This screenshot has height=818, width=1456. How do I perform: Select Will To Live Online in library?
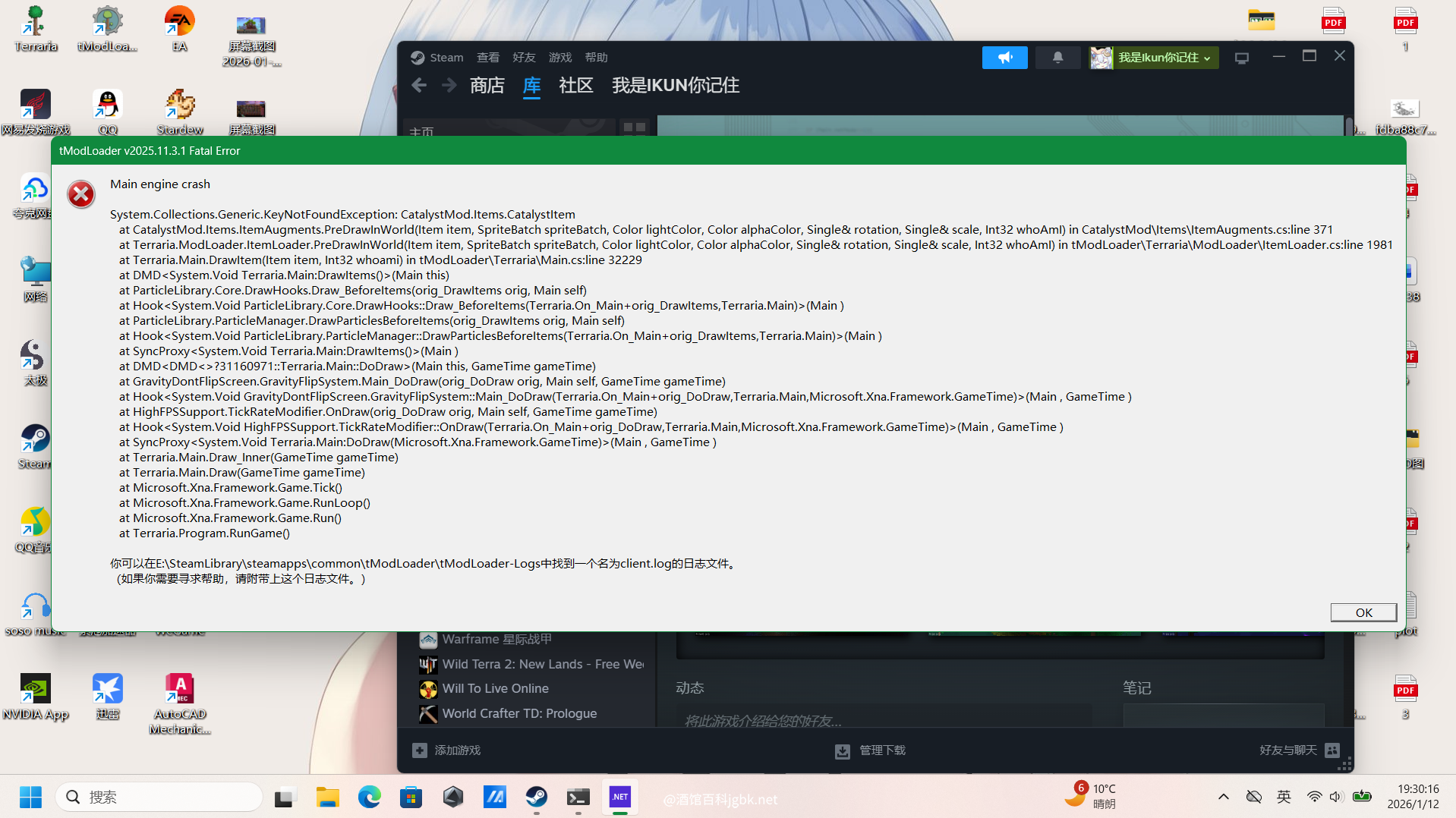point(495,689)
